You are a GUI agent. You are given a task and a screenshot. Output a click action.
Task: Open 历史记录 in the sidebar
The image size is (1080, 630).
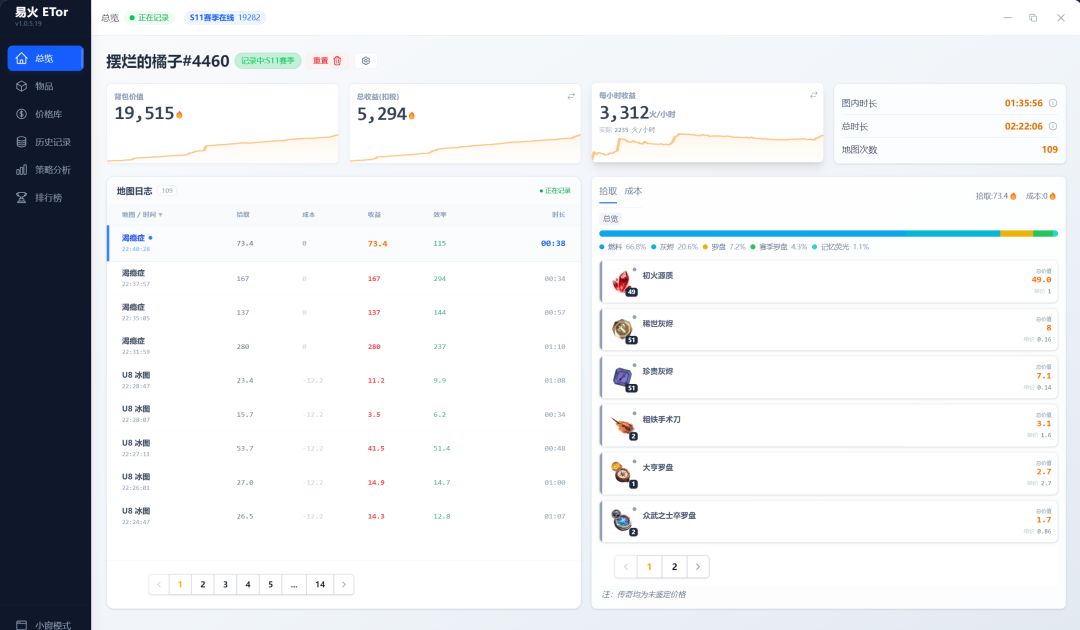45,142
